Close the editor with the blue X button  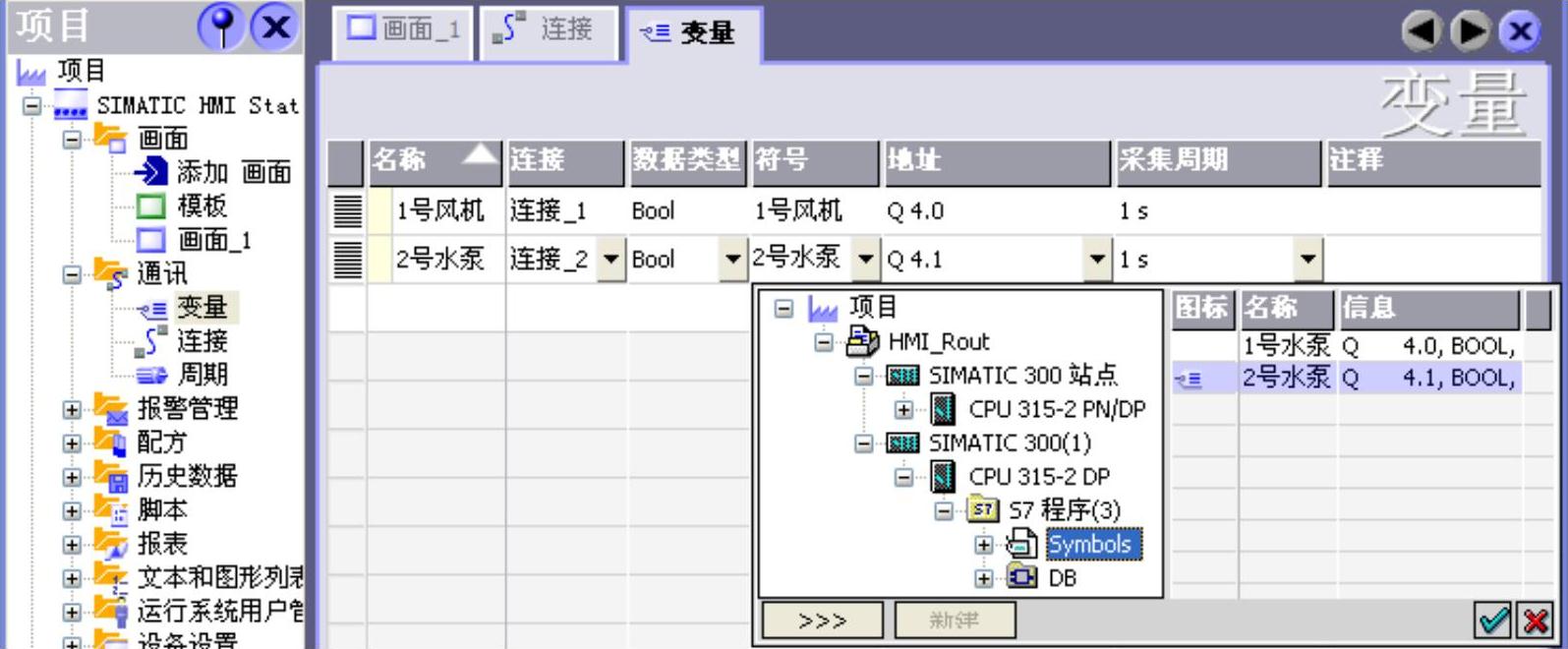(x=1520, y=31)
